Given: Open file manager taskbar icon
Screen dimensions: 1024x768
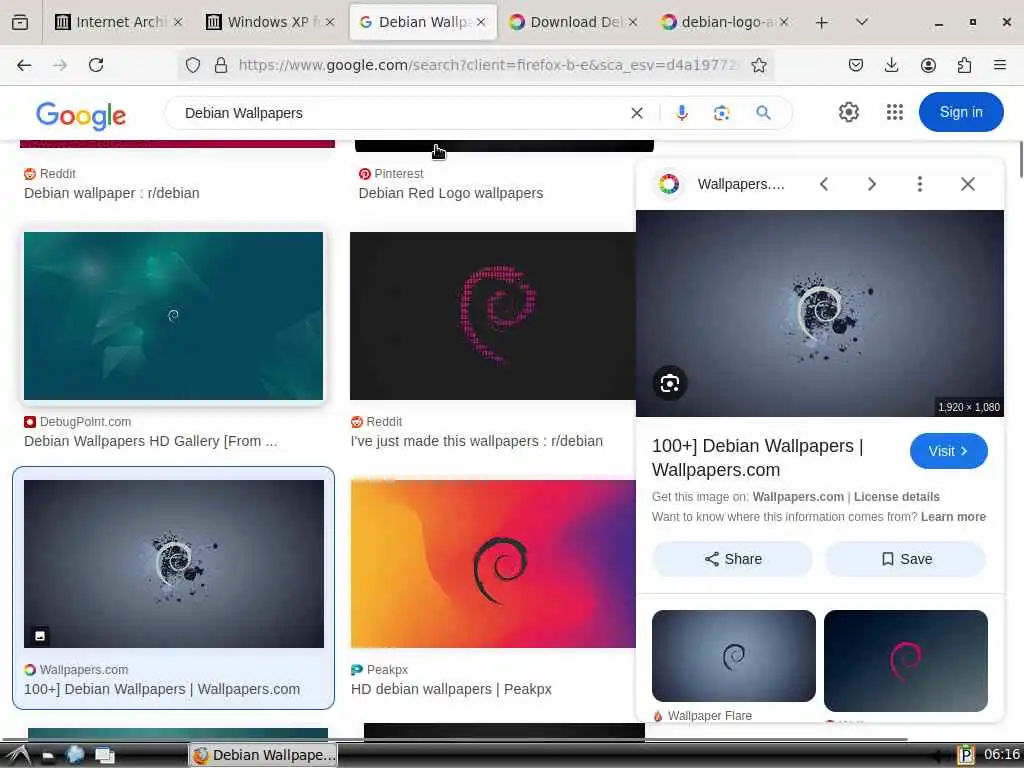Looking at the screenshot, I should point(48,756).
